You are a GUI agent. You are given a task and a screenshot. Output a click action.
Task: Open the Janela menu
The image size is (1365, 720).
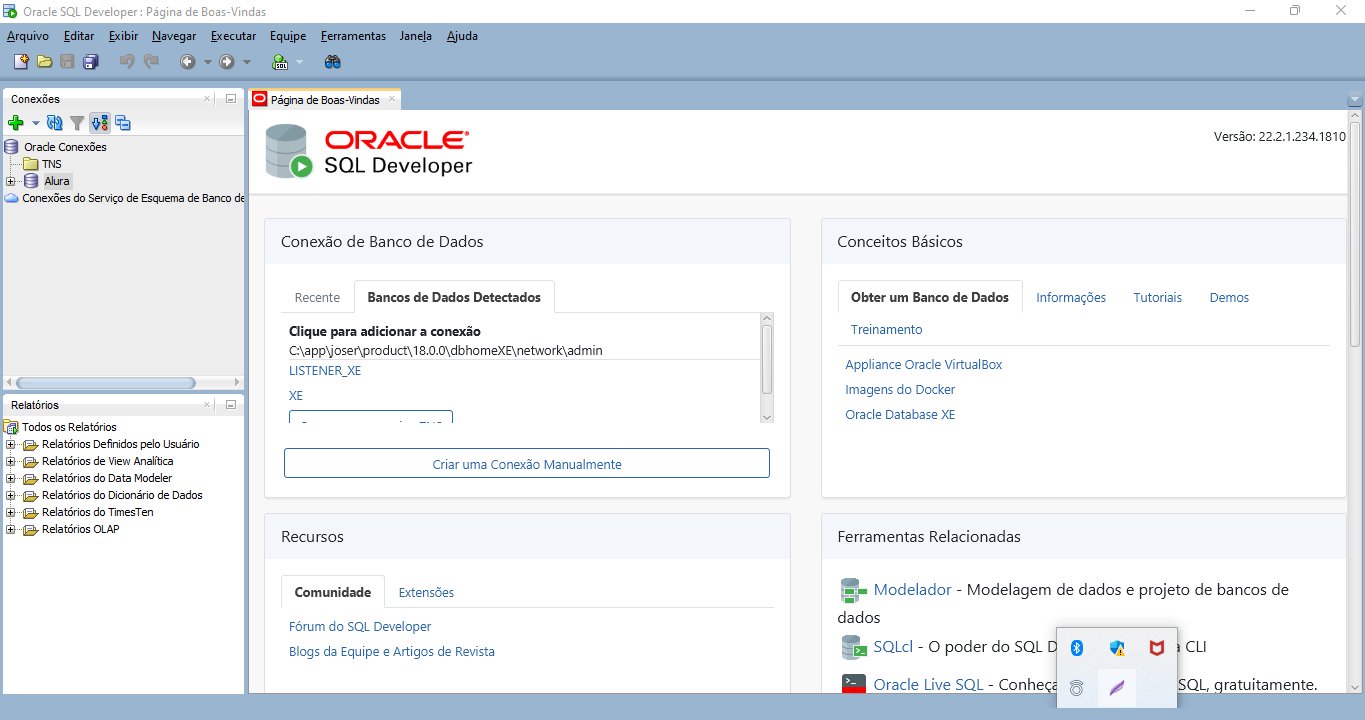tap(416, 36)
